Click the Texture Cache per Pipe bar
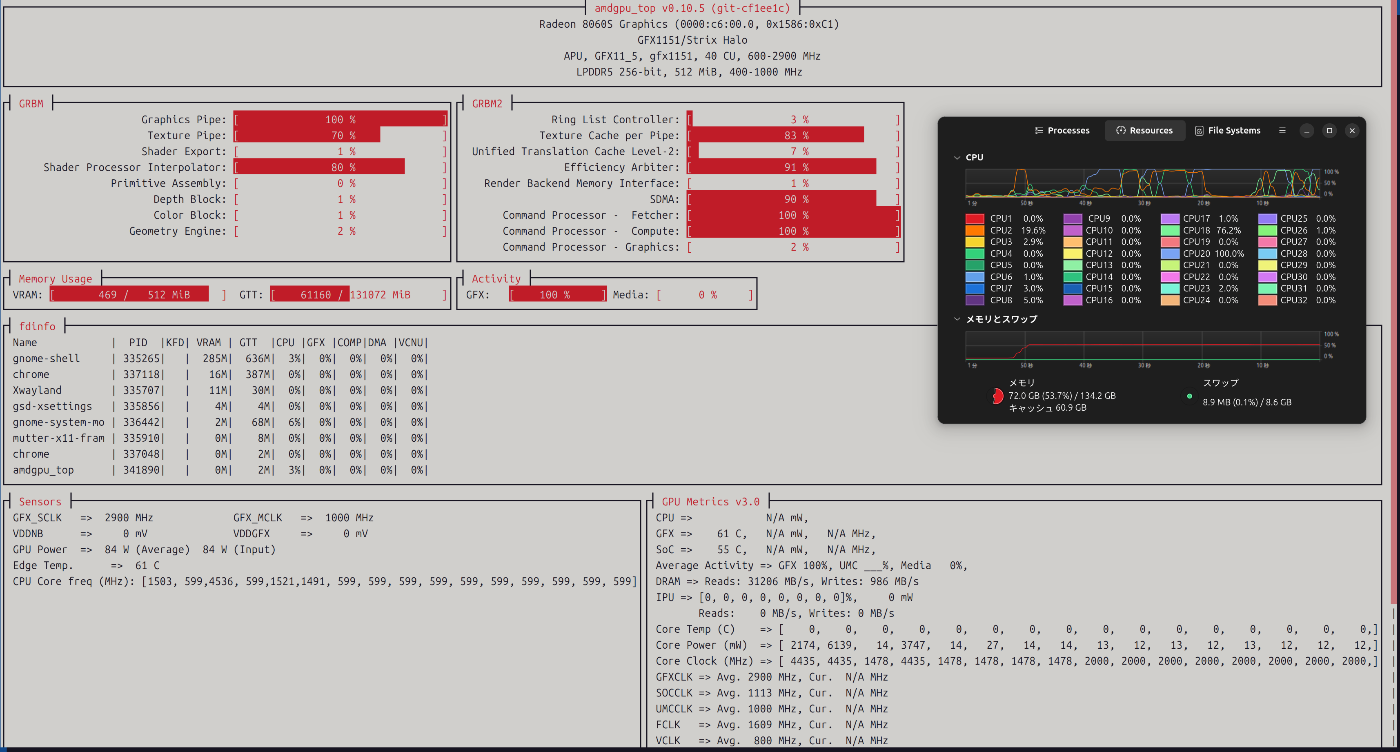This screenshot has height=752, width=1400. (x=794, y=135)
